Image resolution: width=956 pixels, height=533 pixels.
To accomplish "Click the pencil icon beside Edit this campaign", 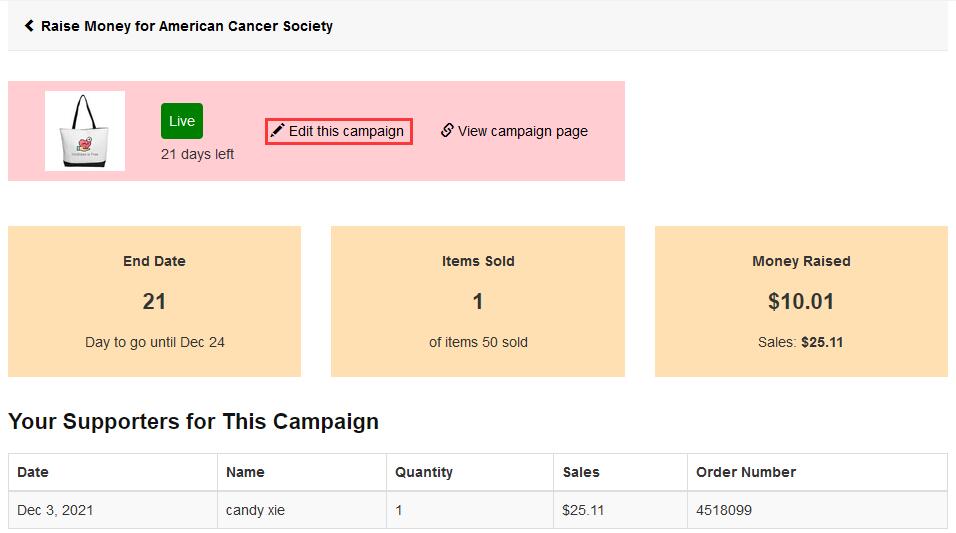I will point(277,130).
